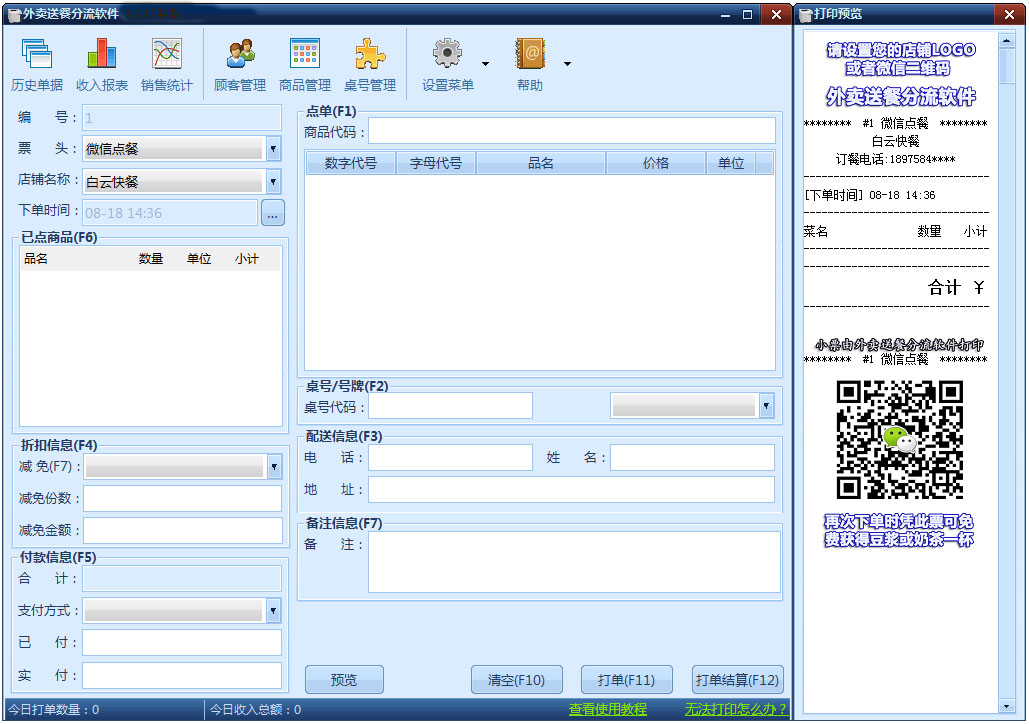This screenshot has width=1029, height=724.
Task: Click the 设置菜单 gear icon
Action: point(448,54)
